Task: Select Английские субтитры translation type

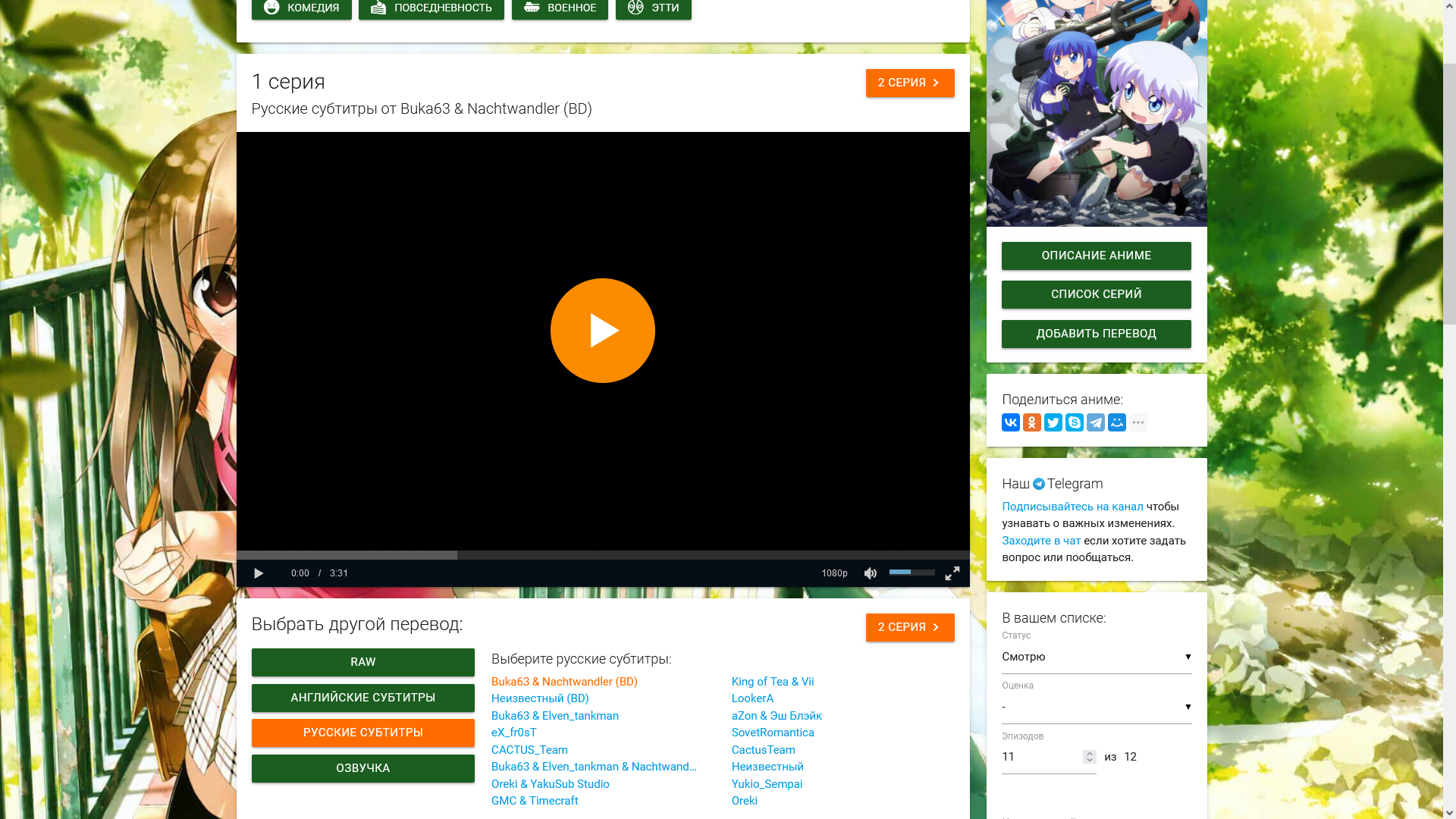Action: coord(363,698)
